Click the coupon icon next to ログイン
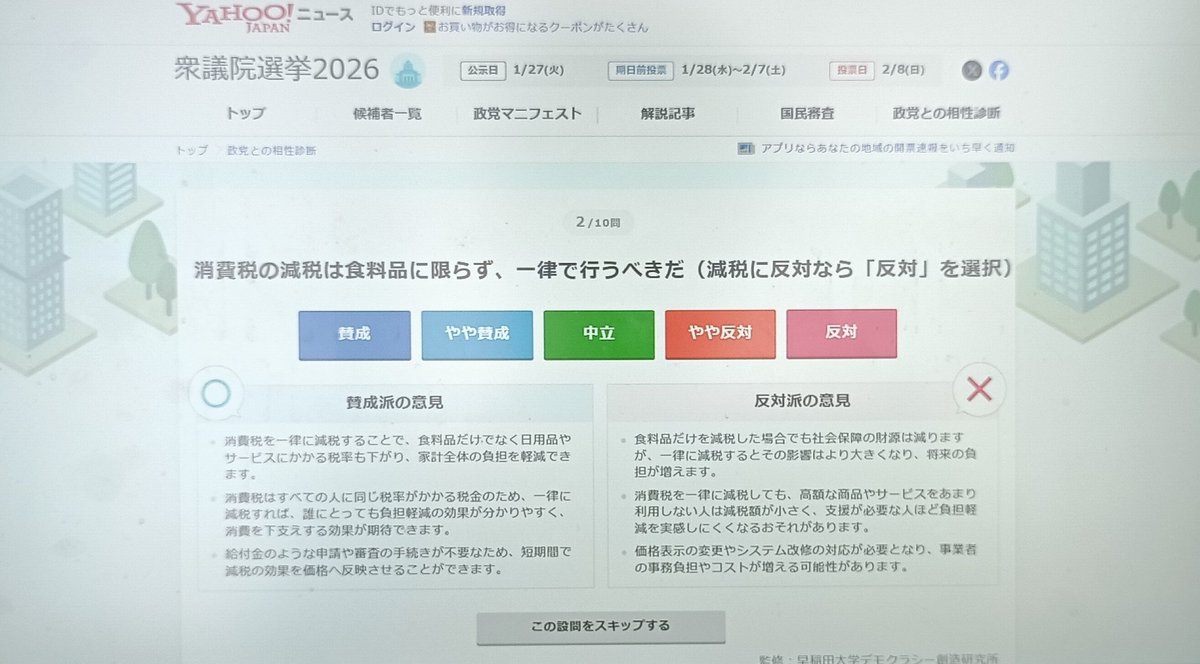1200x664 pixels. [x=429, y=27]
